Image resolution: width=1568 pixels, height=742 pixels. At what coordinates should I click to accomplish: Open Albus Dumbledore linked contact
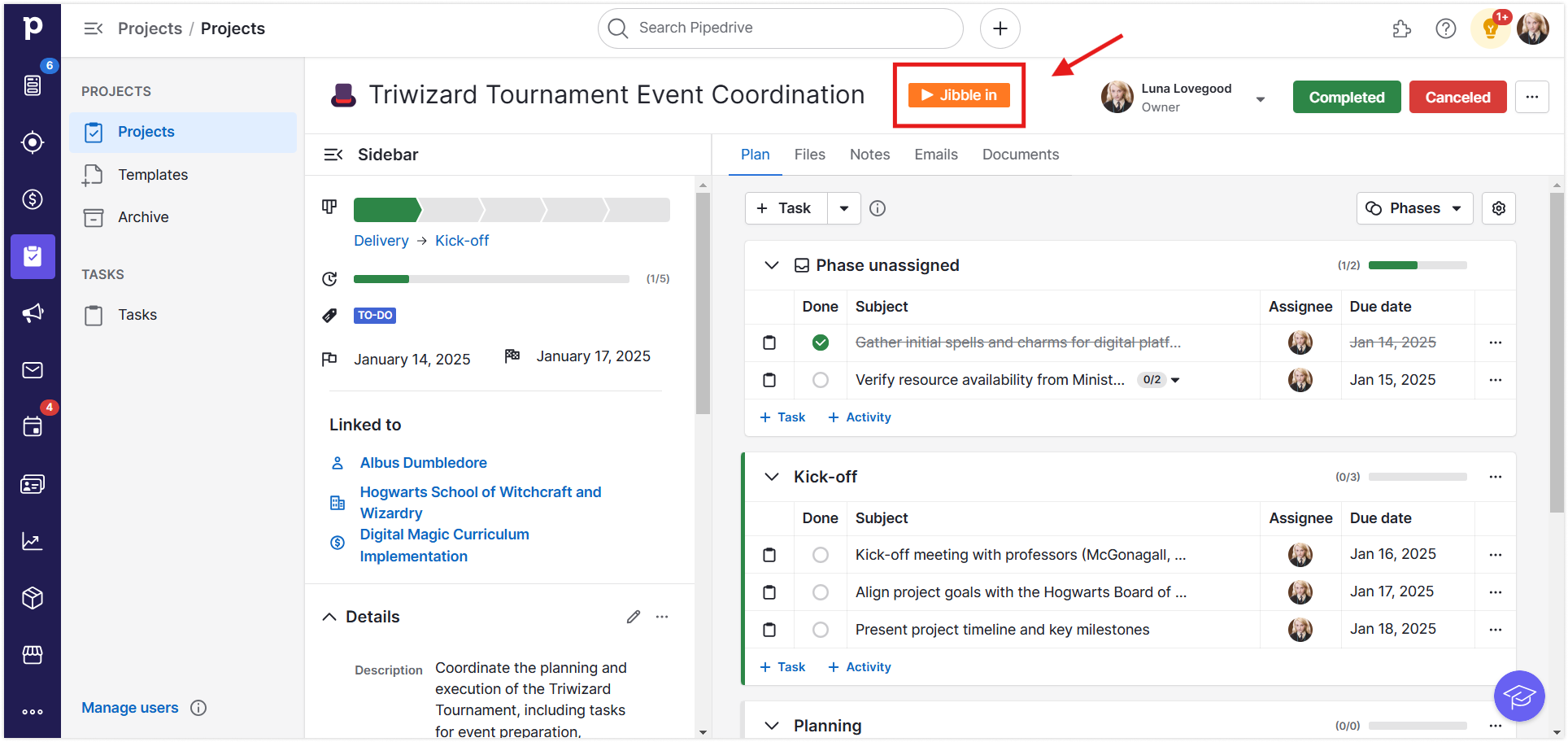pos(424,463)
